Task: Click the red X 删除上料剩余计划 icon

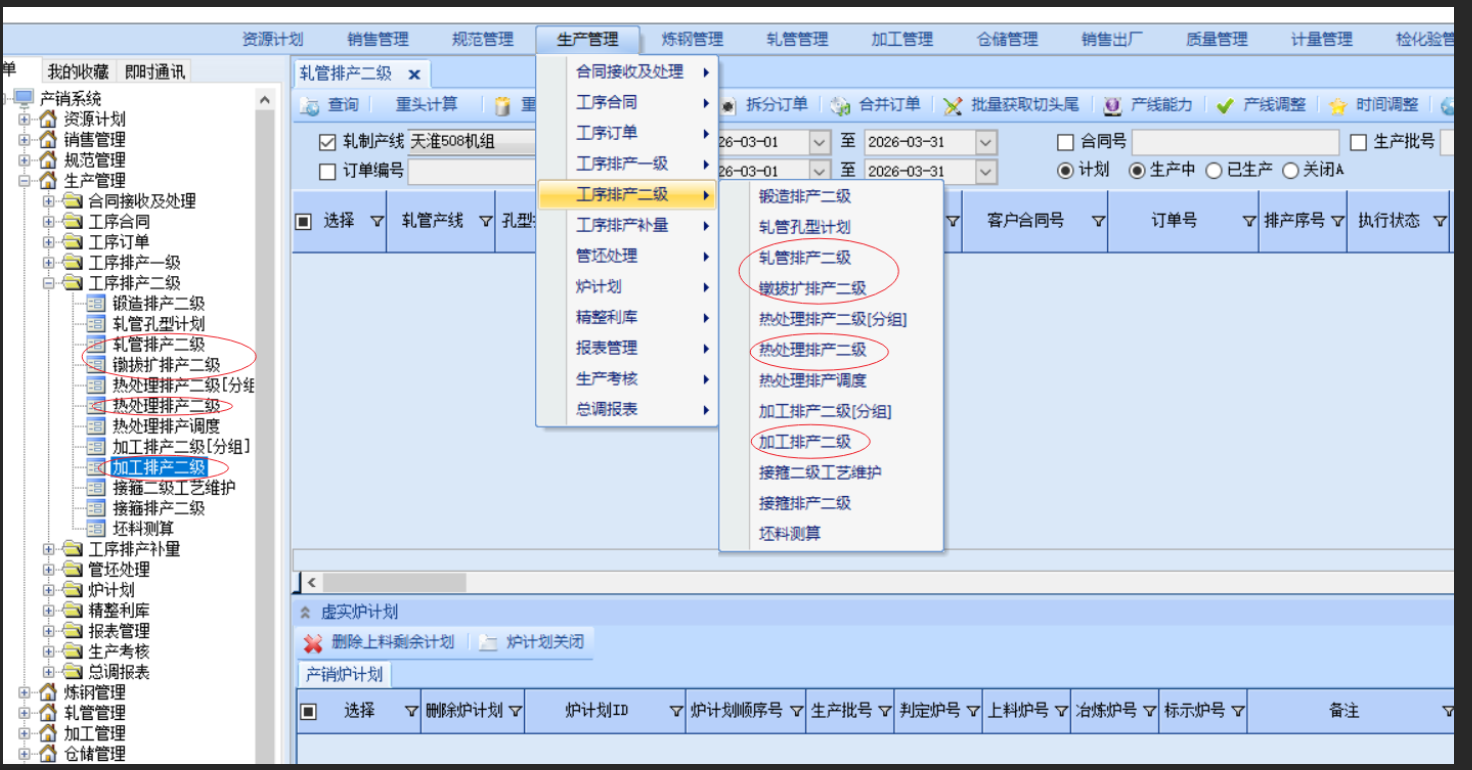Action: [x=313, y=643]
